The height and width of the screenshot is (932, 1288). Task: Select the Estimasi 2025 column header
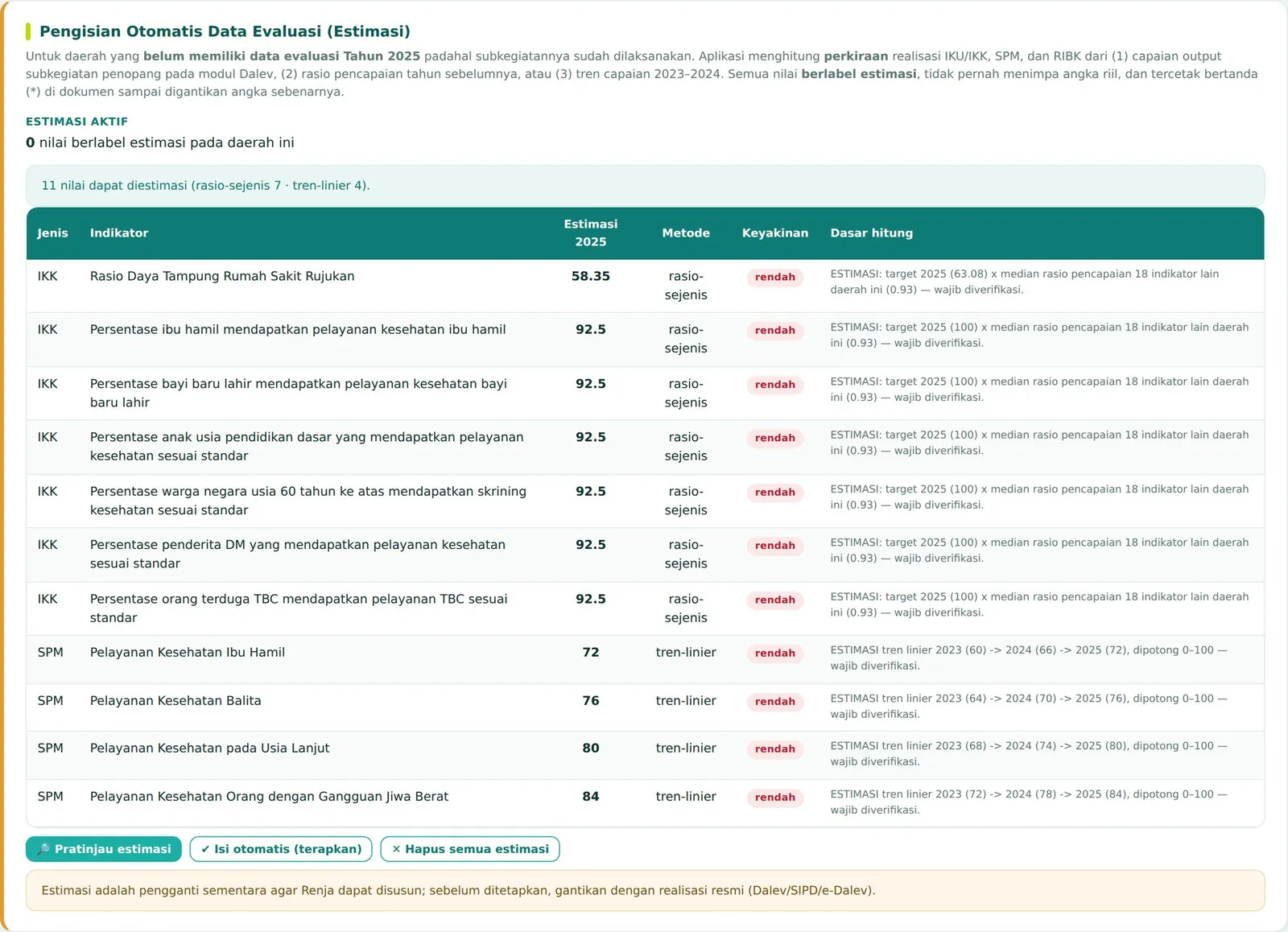click(x=591, y=233)
